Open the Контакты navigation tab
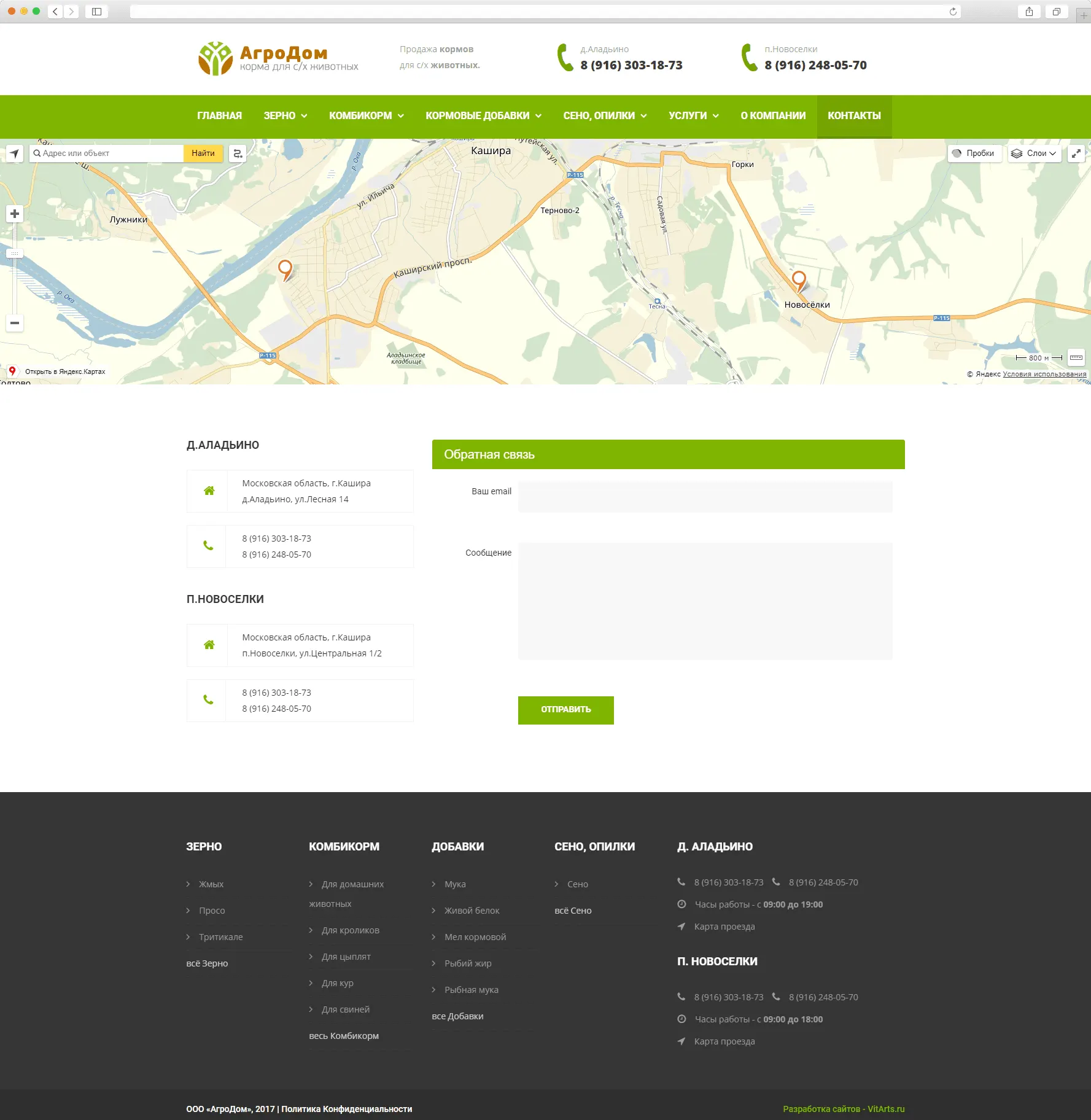The width and height of the screenshot is (1091, 1120). 853,116
